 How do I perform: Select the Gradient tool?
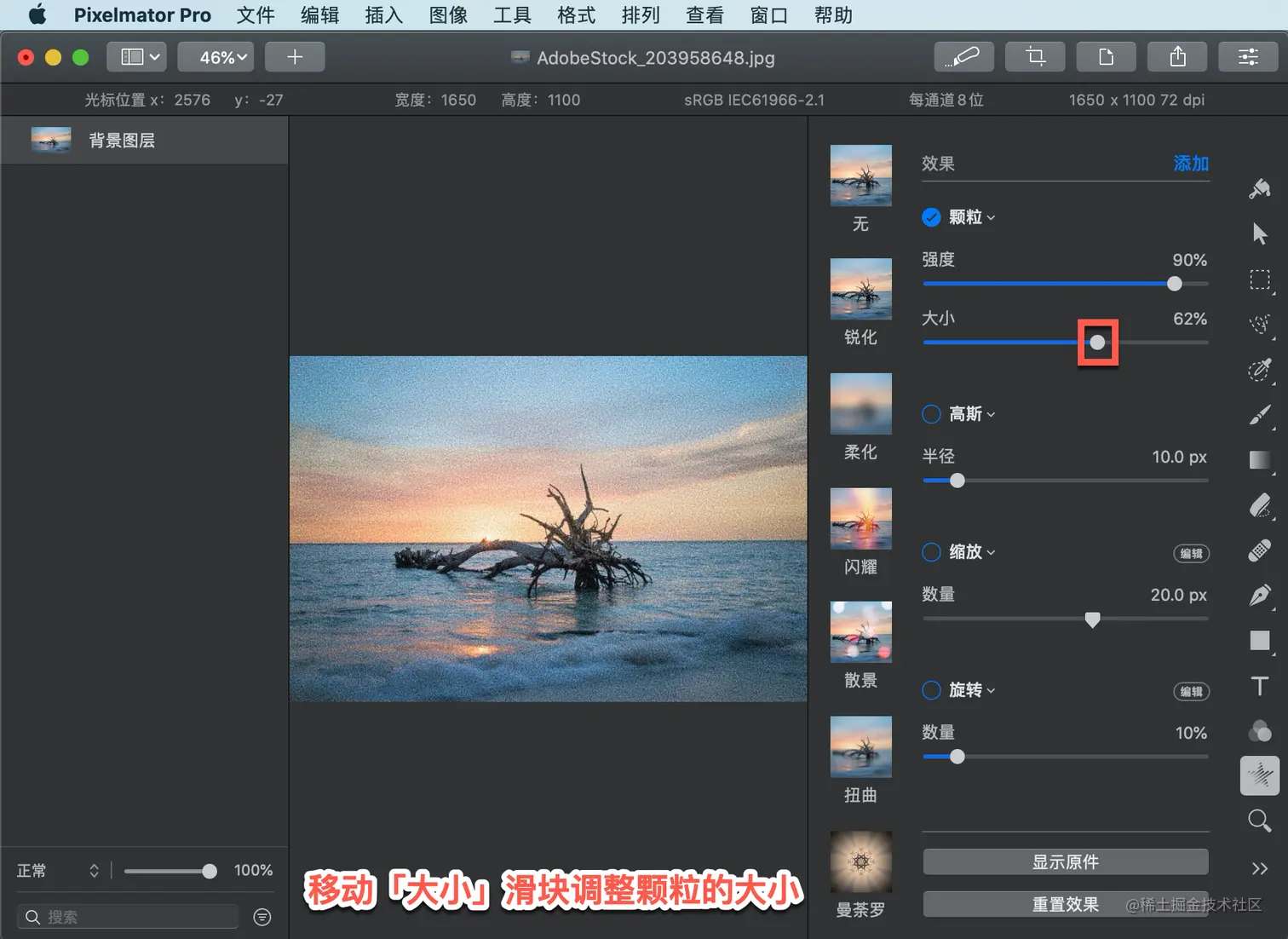point(1260,460)
